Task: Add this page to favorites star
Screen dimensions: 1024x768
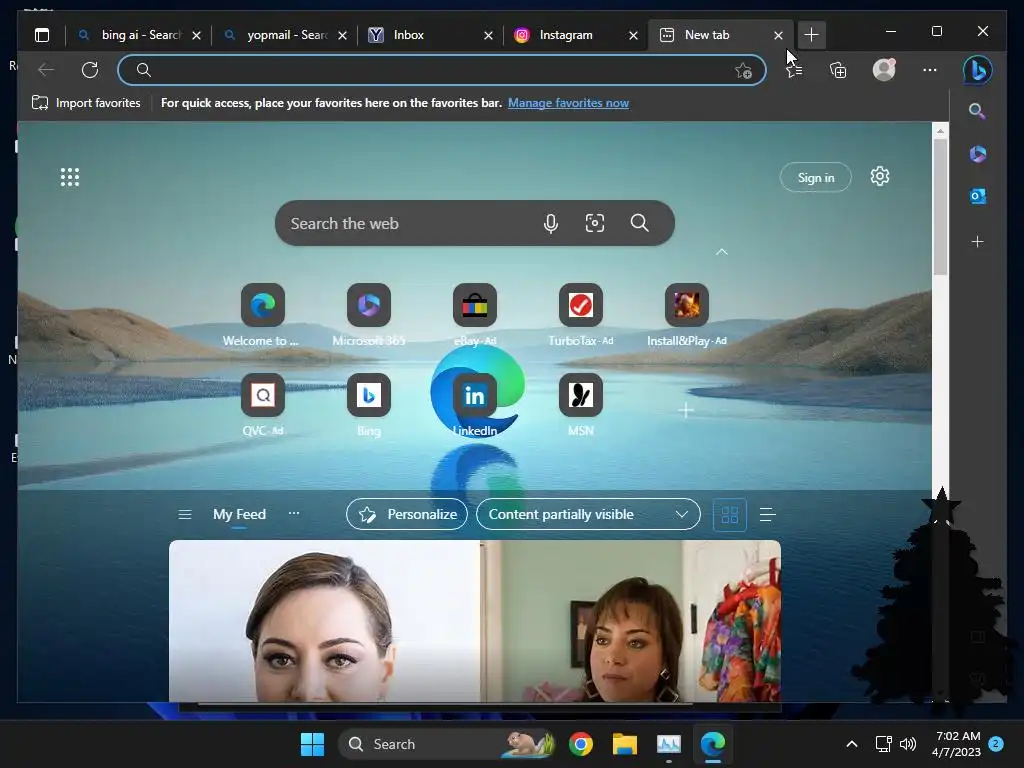Action: tap(743, 71)
